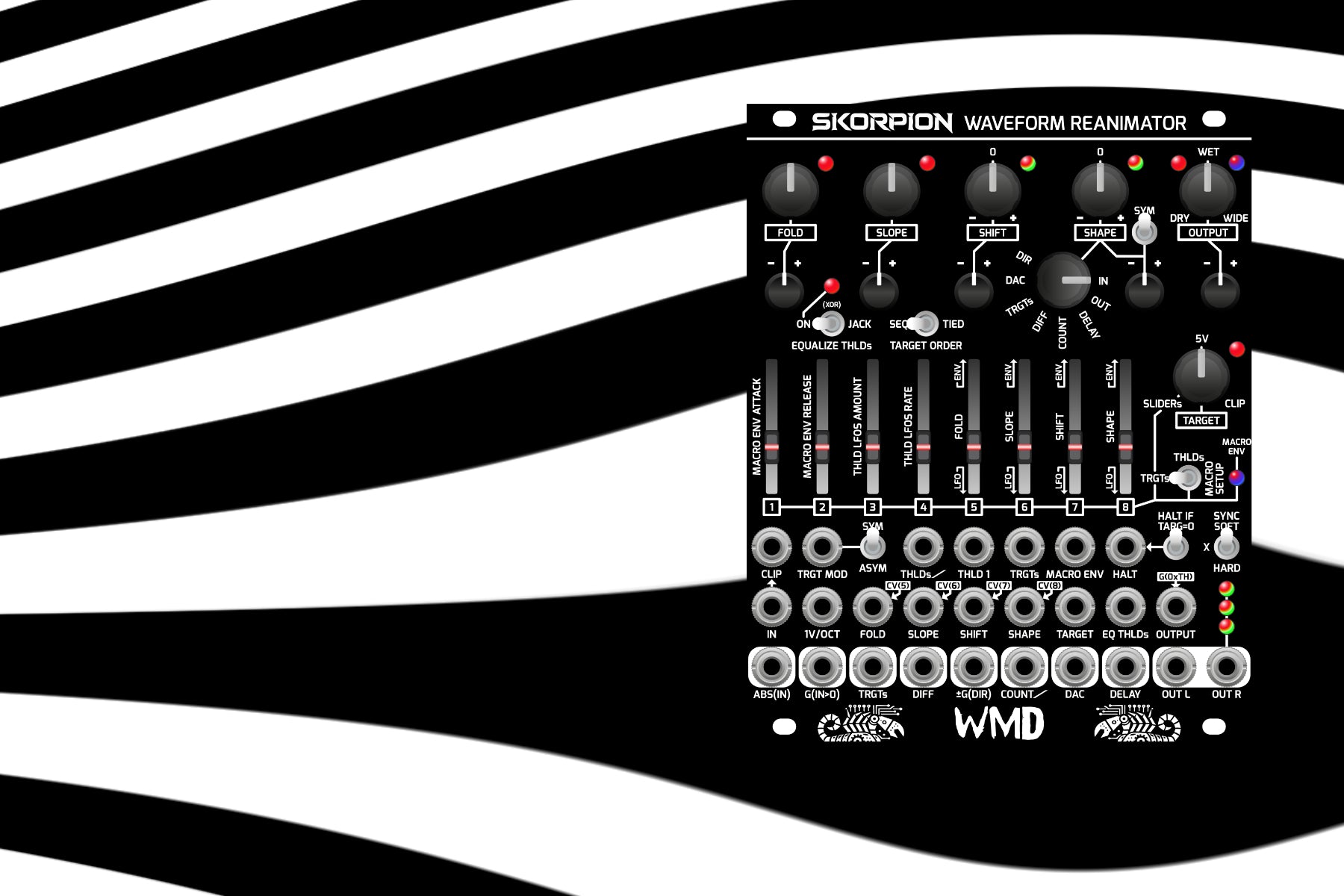Click the FOLD slider number 5
This screenshot has width=1344, height=896.
(x=974, y=426)
